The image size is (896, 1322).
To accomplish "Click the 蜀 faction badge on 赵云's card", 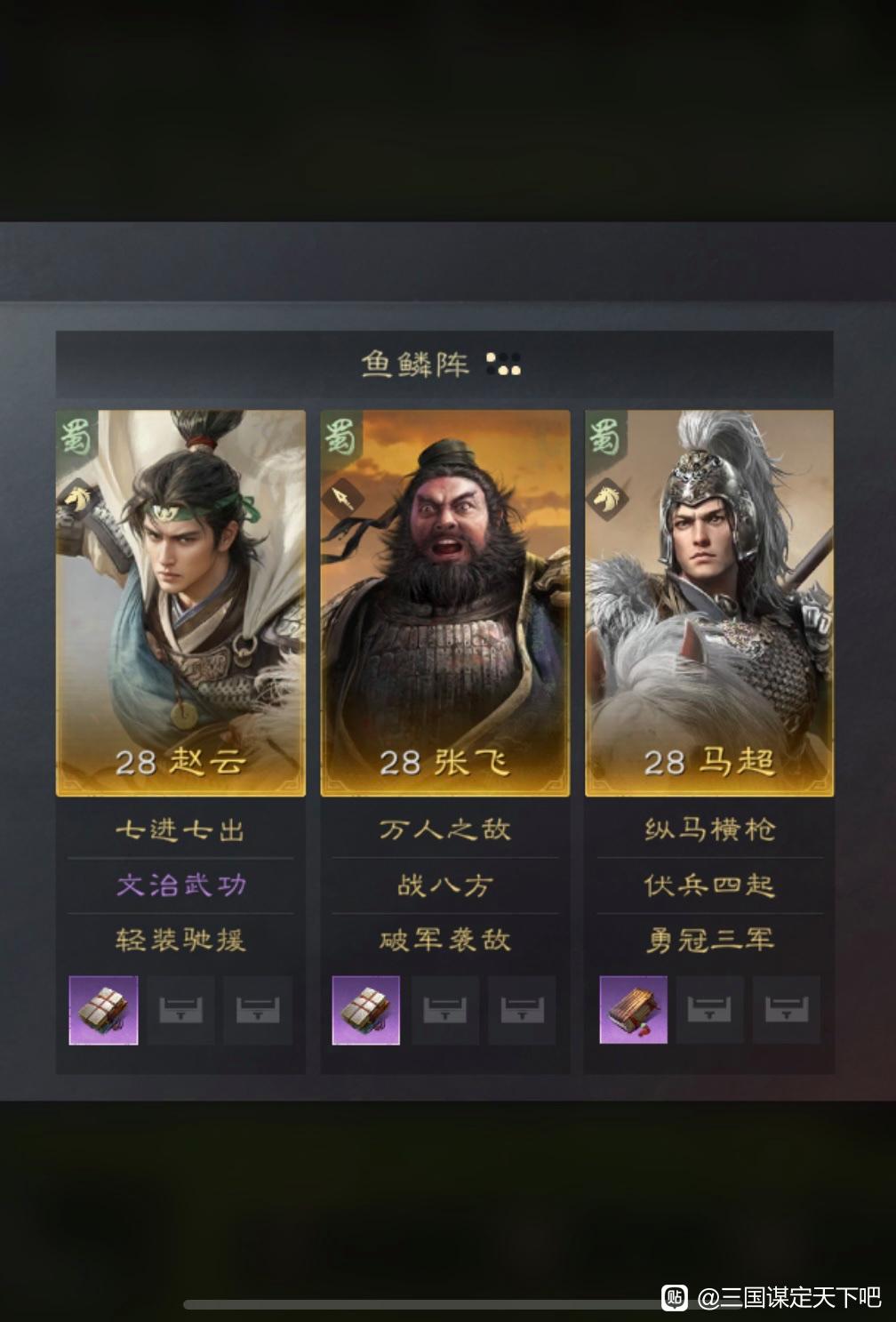I will (76, 437).
